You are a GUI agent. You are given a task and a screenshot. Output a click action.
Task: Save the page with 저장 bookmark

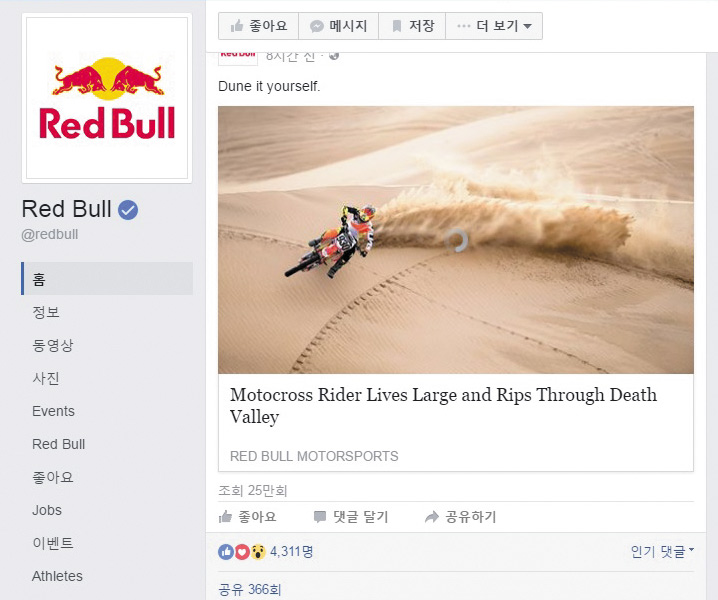click(412, 26)
